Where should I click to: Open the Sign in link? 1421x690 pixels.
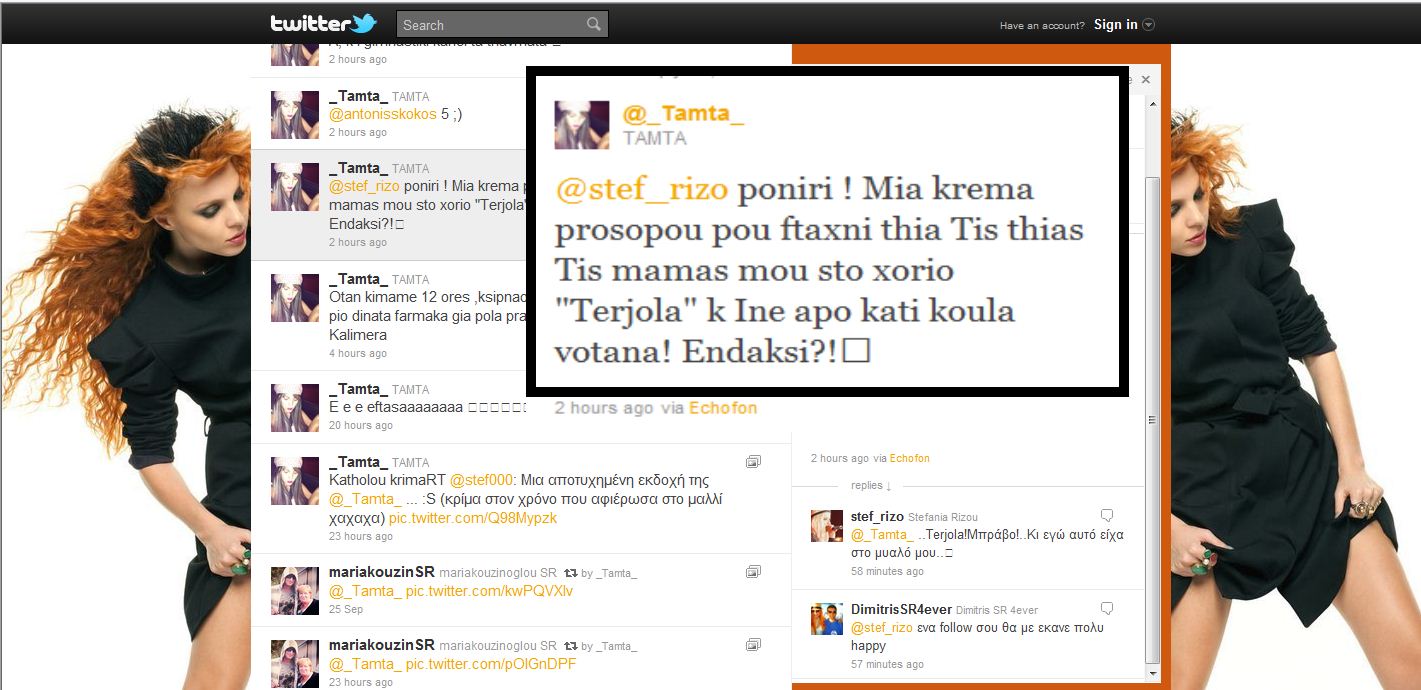(1115, 25)
